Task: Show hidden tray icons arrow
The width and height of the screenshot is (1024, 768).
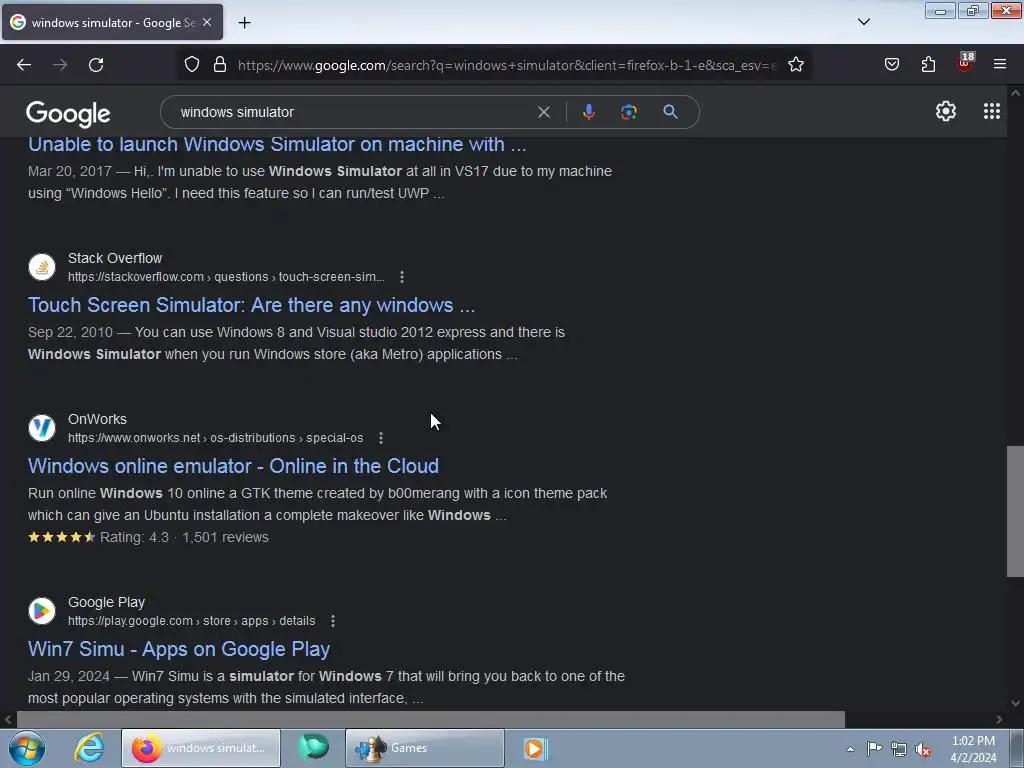Action: coord(850,749)
